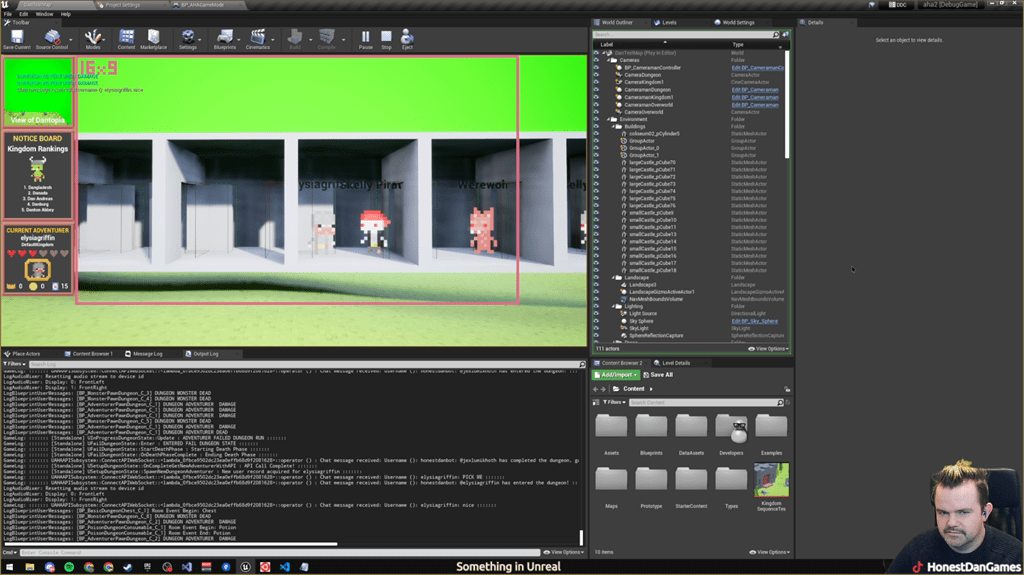Open File Explorer from the taskbar

tap(30, 567)
